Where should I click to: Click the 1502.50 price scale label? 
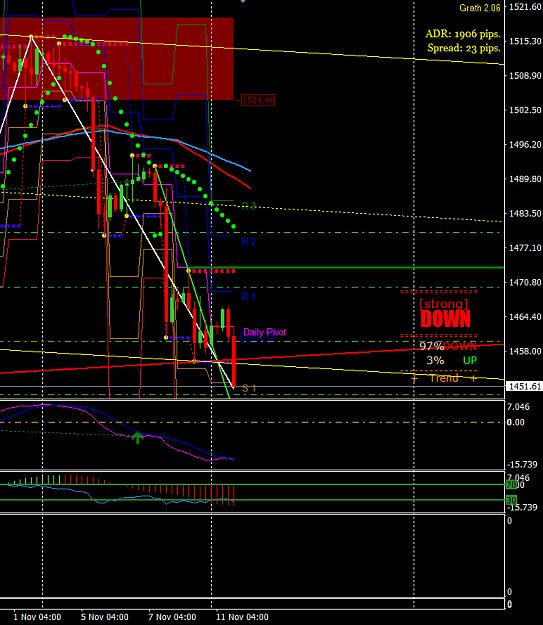click(525, 110)
